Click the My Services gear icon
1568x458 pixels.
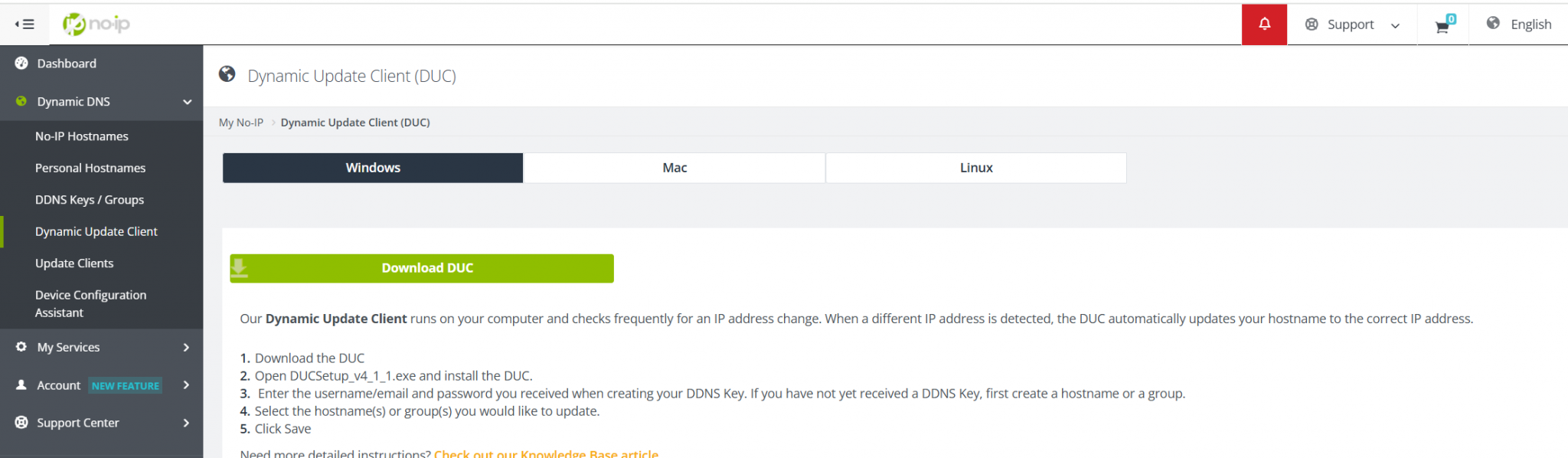click(21, 347)
